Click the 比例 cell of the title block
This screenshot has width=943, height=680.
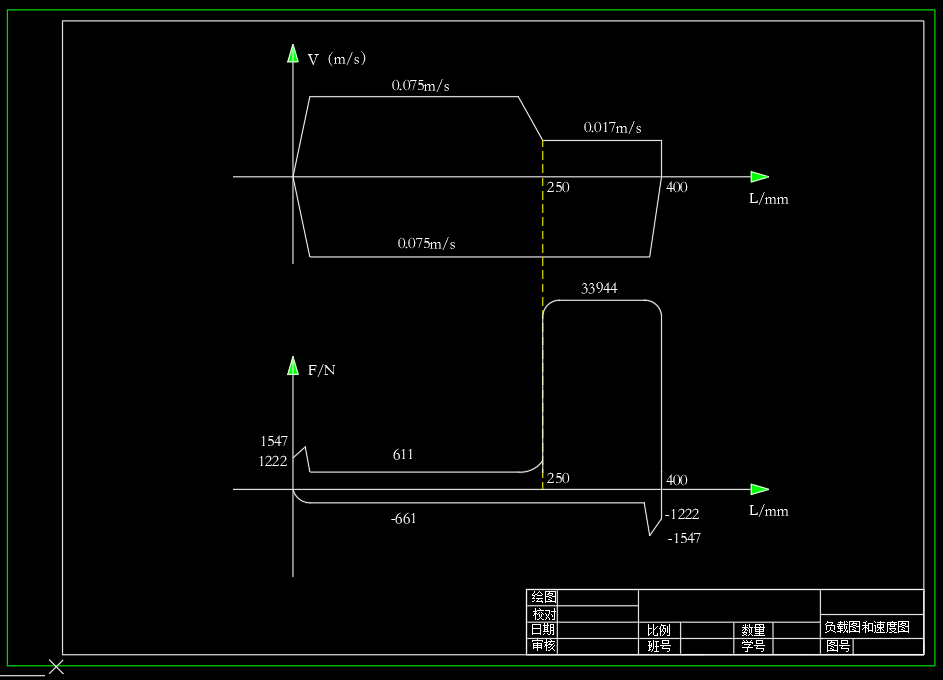point(659,631)
